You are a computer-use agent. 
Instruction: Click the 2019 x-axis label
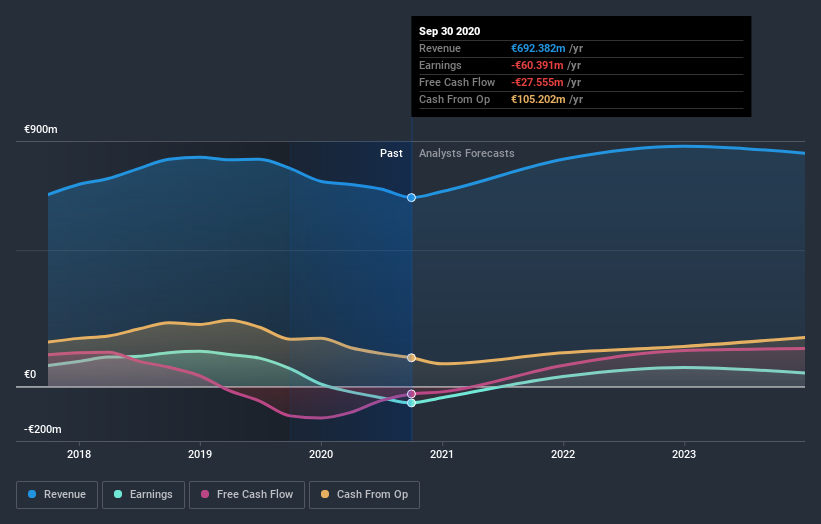click(200, 454)
